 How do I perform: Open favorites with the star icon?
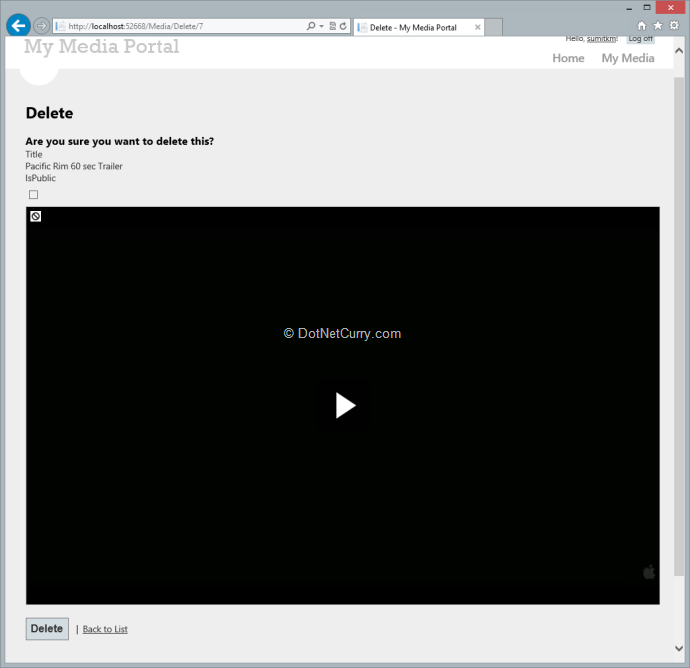(x=658, y=26)
